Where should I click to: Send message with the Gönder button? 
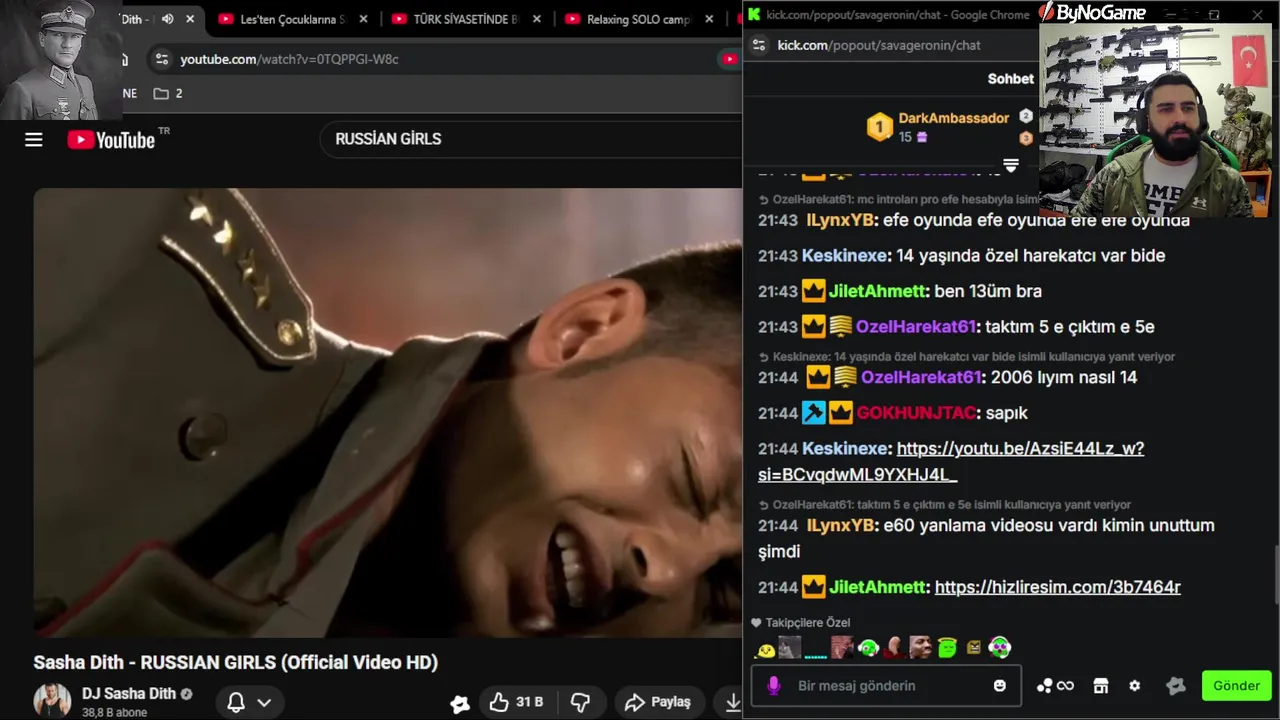(x=1236, y=686)
